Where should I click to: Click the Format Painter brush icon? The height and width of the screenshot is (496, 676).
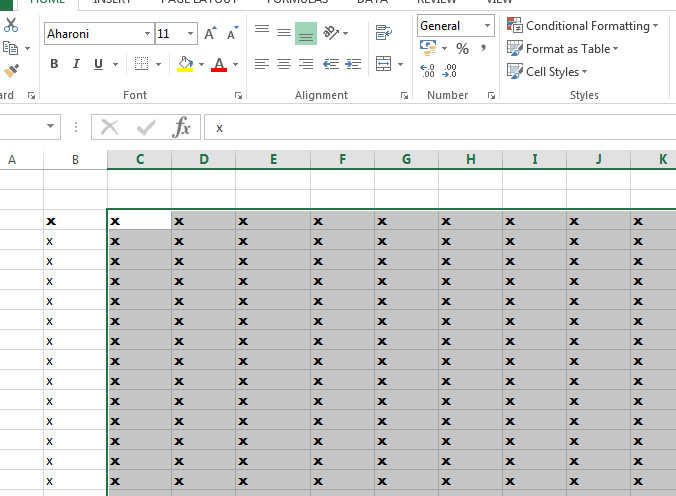tap(11, 71)
